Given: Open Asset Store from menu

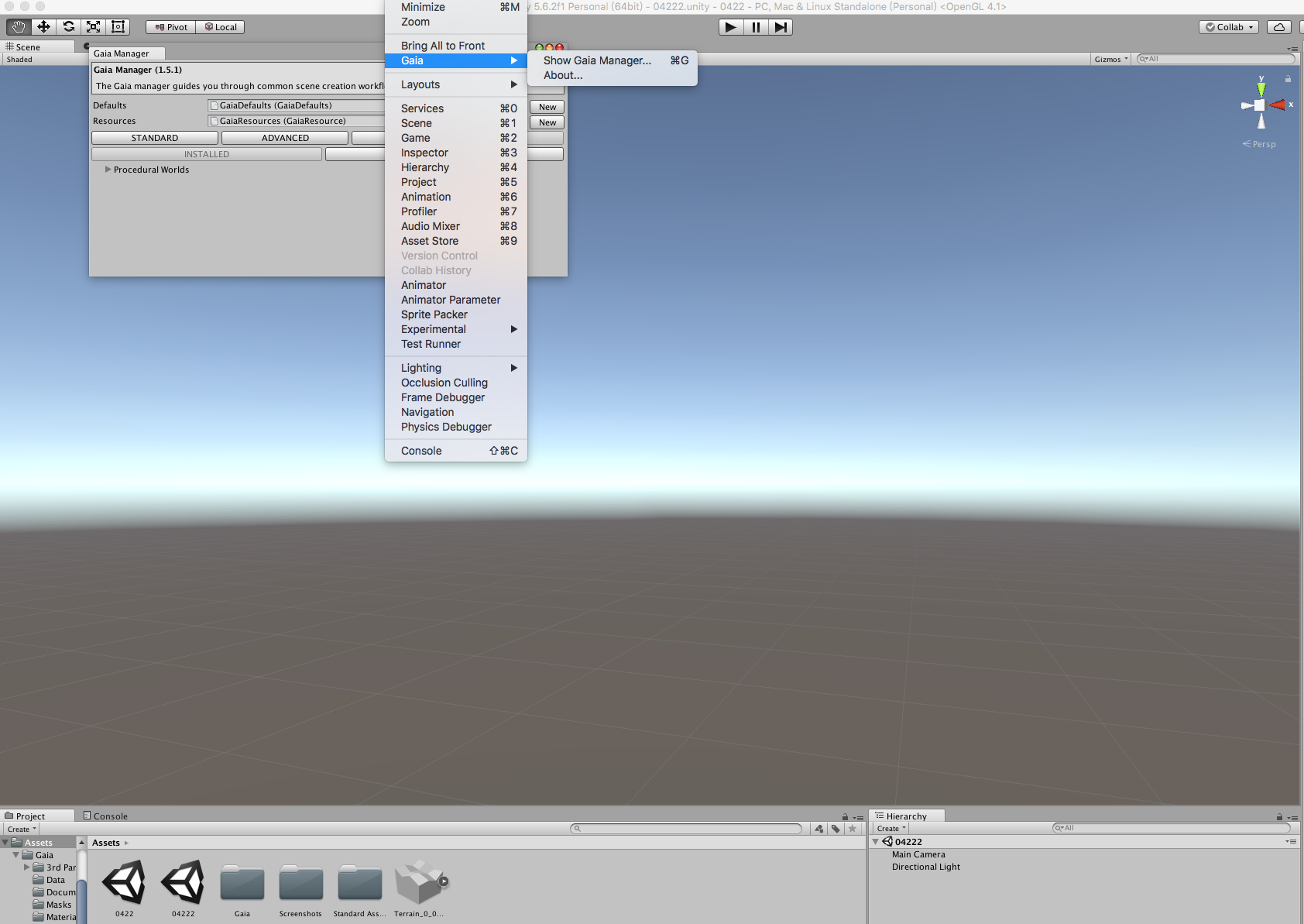Looking at the screenshot, I should [456, 241].
